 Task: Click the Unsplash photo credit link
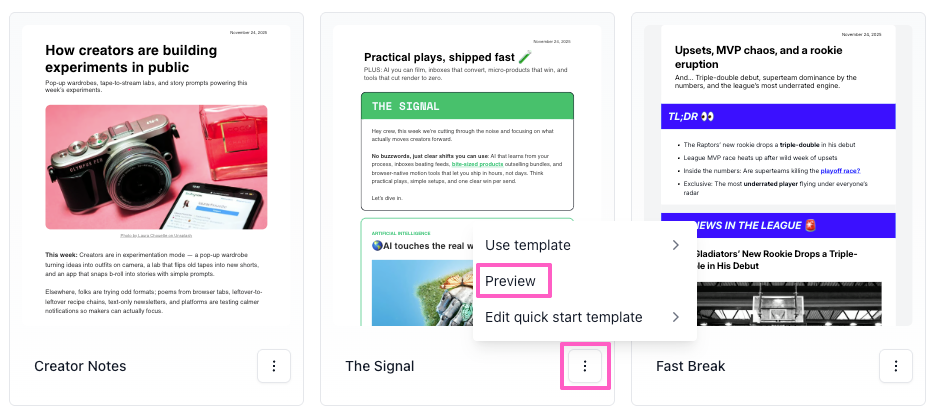pyautogui.click(x=156, y=235)
